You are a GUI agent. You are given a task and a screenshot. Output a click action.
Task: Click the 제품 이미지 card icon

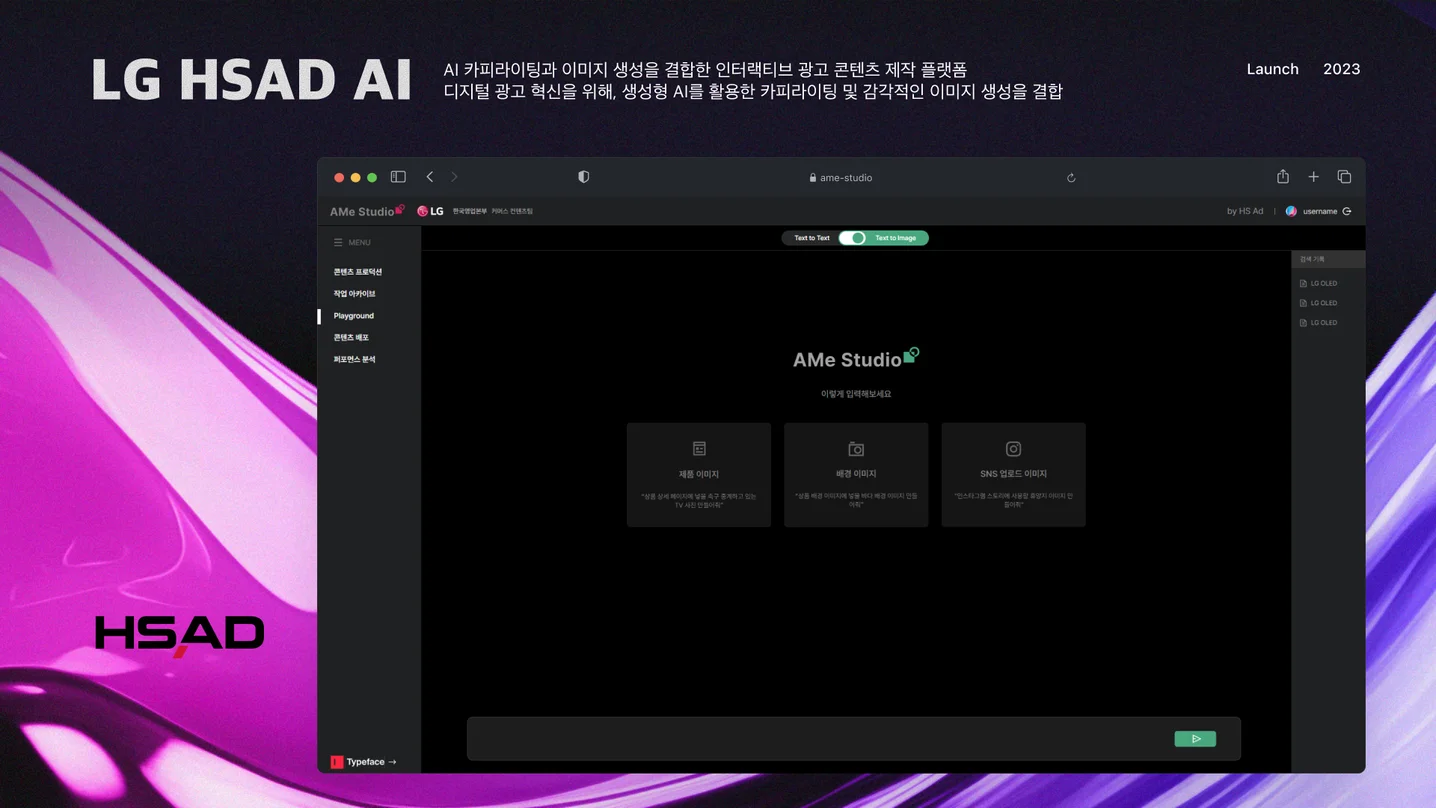click(699, 449)
